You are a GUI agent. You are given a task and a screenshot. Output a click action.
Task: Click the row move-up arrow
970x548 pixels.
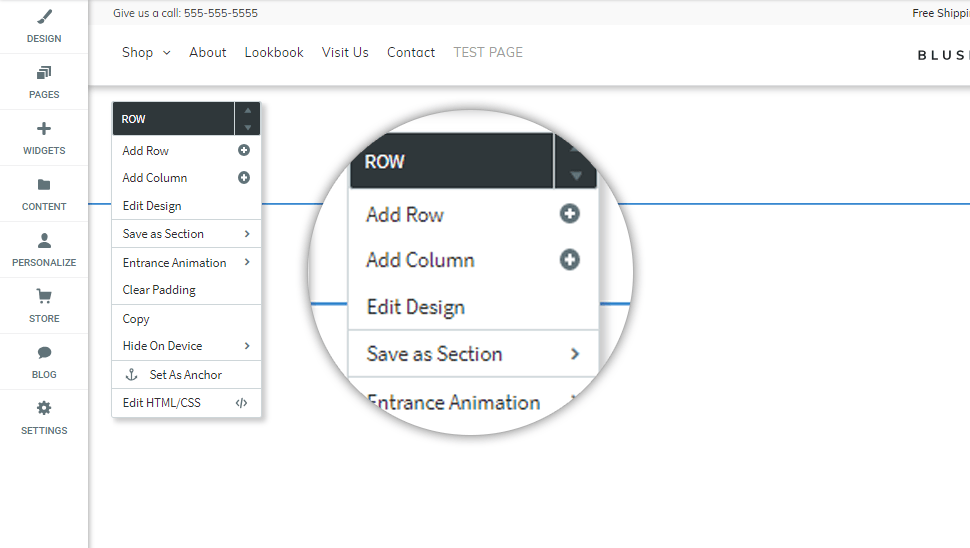pos(248,110)
